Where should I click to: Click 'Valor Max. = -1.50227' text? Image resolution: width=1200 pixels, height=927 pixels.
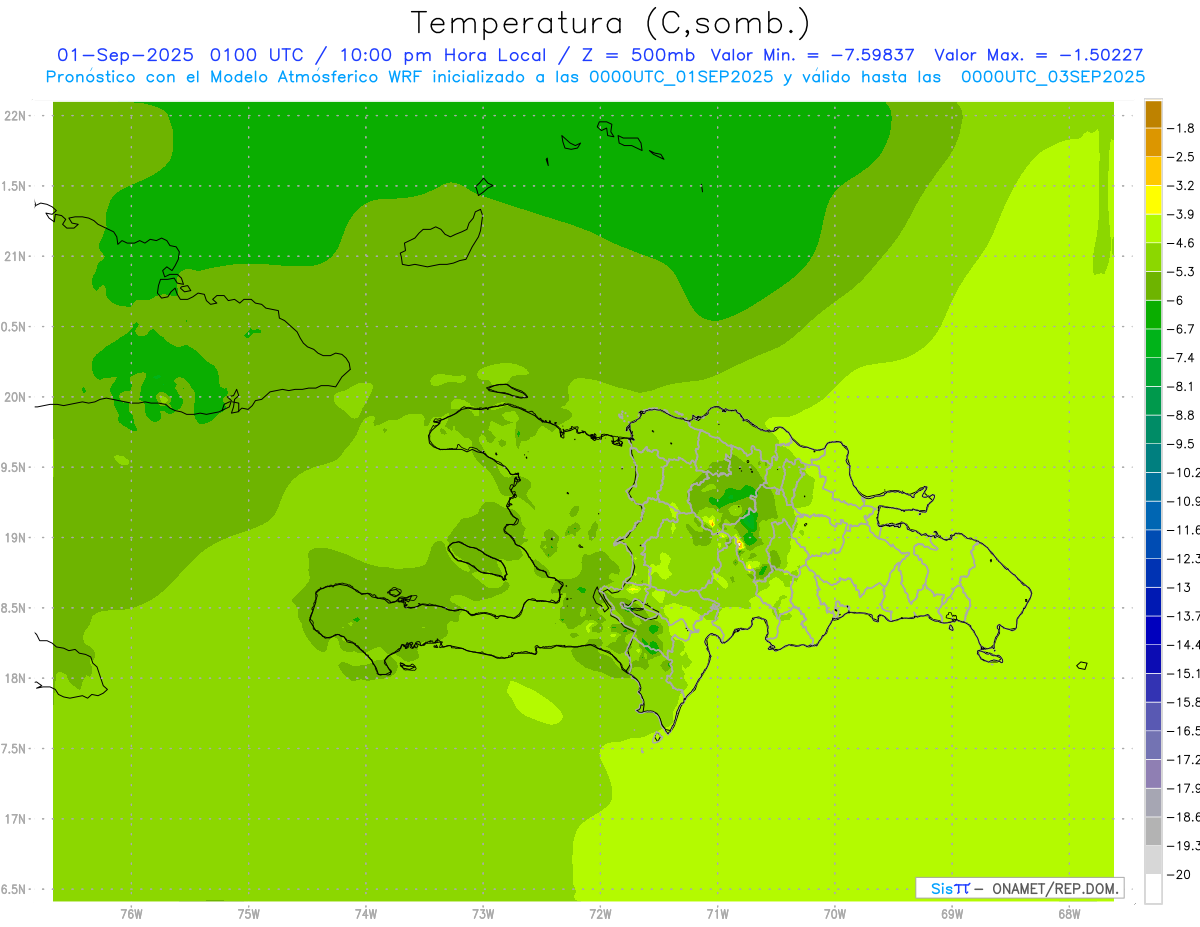pos(1038,55)
